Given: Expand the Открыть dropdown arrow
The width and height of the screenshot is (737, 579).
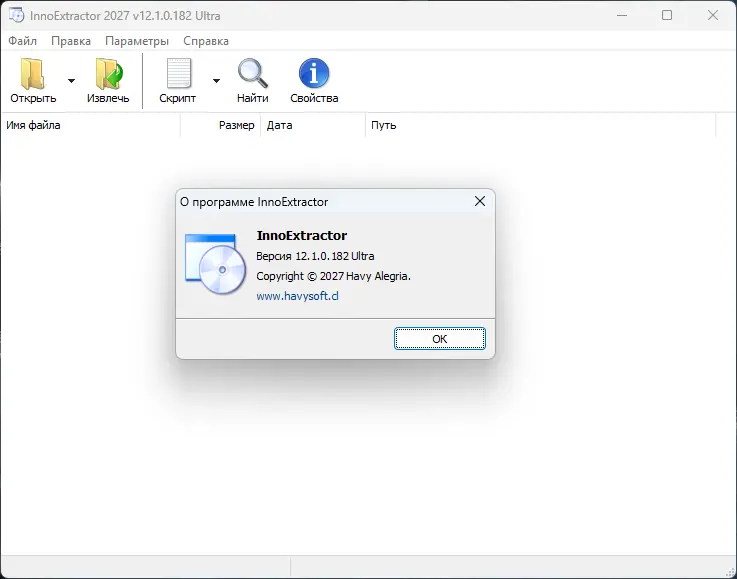Looking at the screenshot, I should pyautogui.click(x=71, y=81).
